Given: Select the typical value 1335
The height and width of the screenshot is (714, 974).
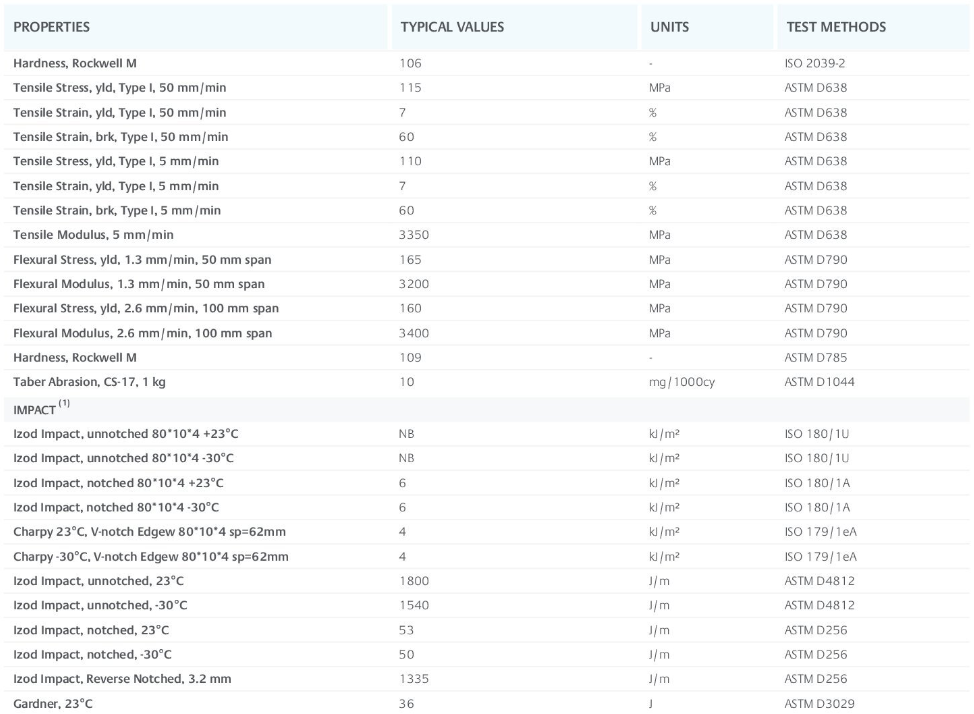Looking at the screenshot, I should (x=414, y=679).
